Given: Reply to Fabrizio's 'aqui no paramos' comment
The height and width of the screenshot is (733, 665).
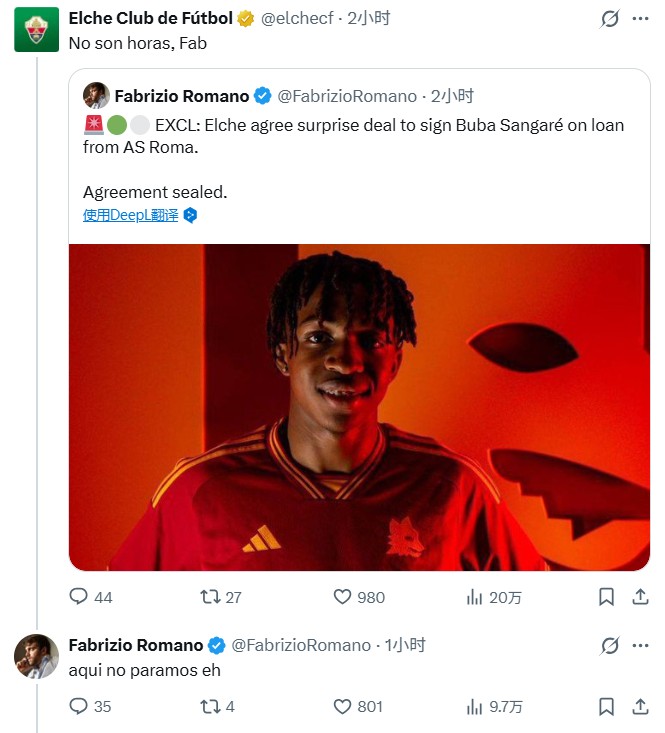Looking at the screenshot, I should (79, 706).
